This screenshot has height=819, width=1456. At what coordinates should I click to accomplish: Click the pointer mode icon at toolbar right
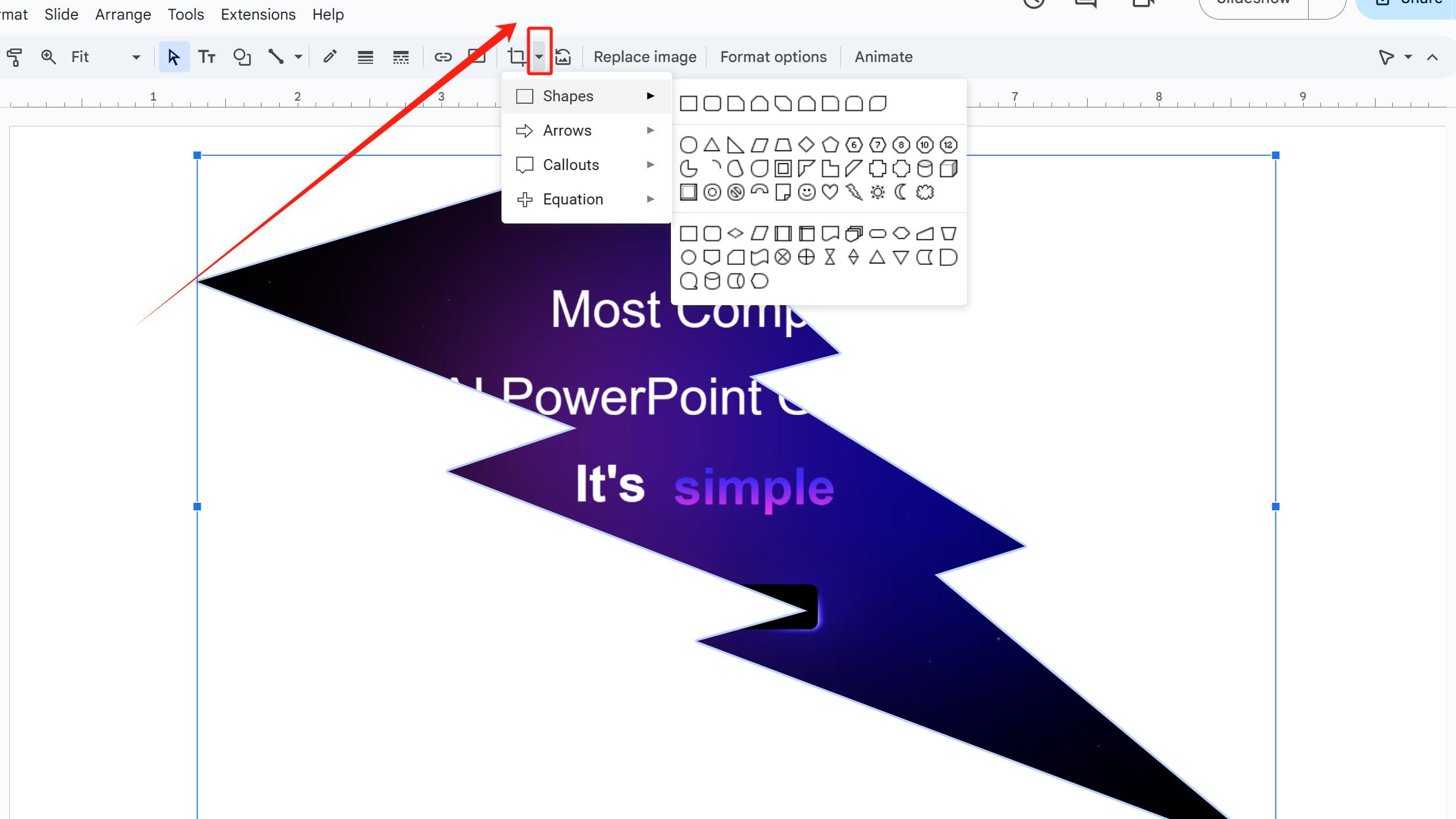(x=1386, y=57)
